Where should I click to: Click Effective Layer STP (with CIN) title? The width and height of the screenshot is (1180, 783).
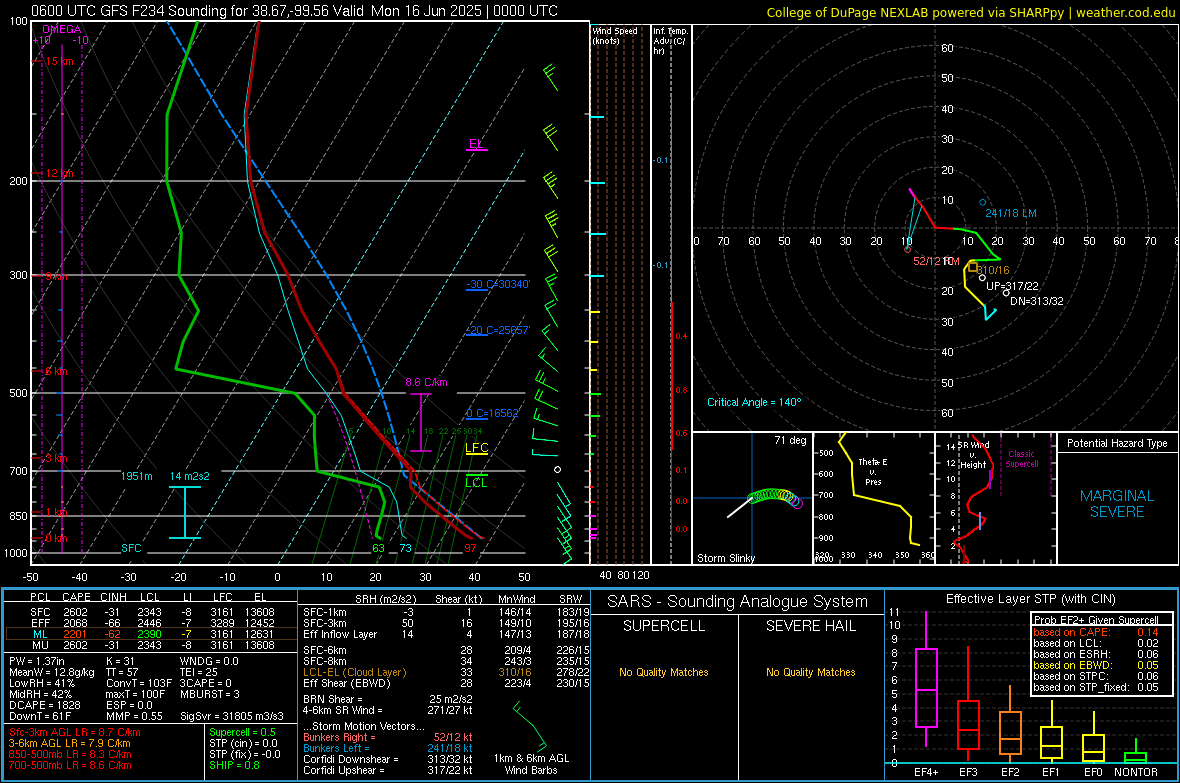tap(1030, 599)
